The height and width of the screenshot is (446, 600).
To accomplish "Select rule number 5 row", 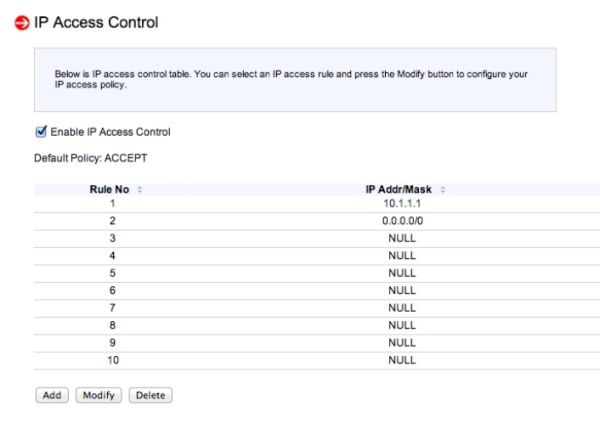I will click(x=317, y=273).
